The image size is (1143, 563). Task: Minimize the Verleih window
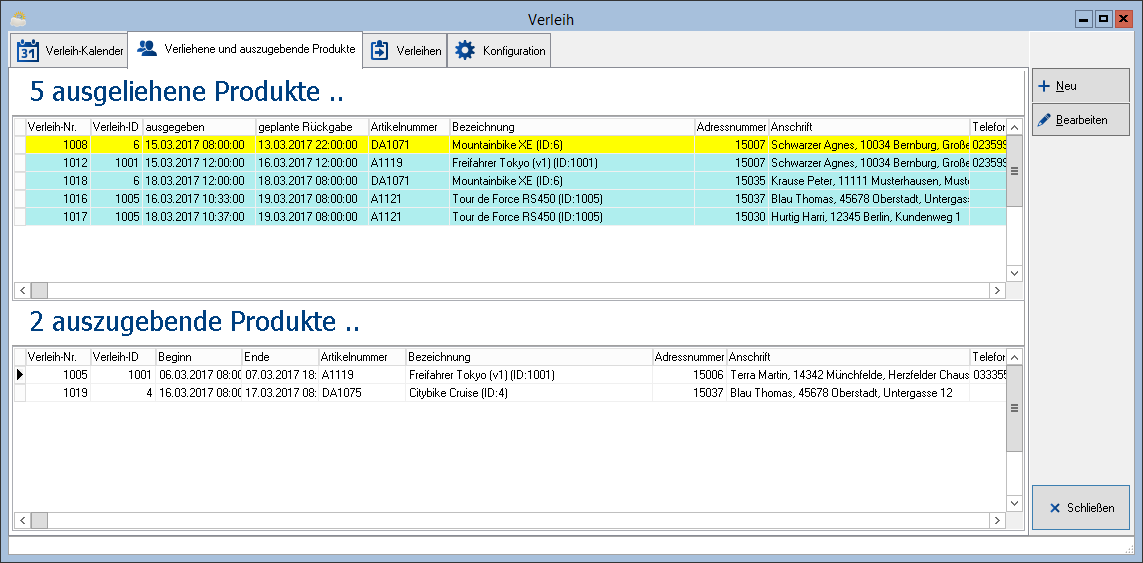pos(1085,20)
